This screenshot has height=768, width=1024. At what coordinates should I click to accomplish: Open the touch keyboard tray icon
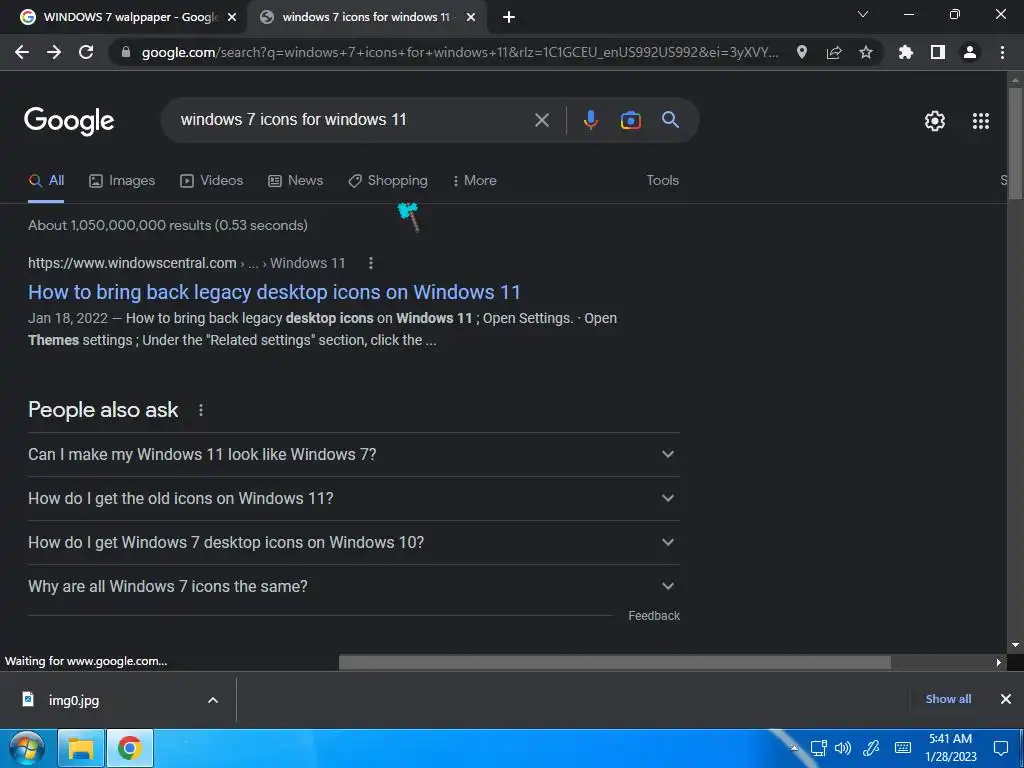coord(903,748)
